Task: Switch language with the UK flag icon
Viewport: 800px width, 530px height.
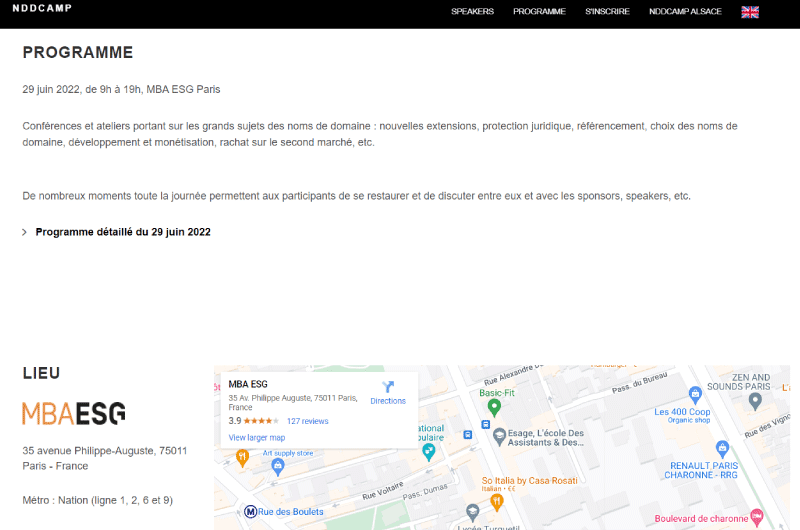Action: click(x=750, y=12)
